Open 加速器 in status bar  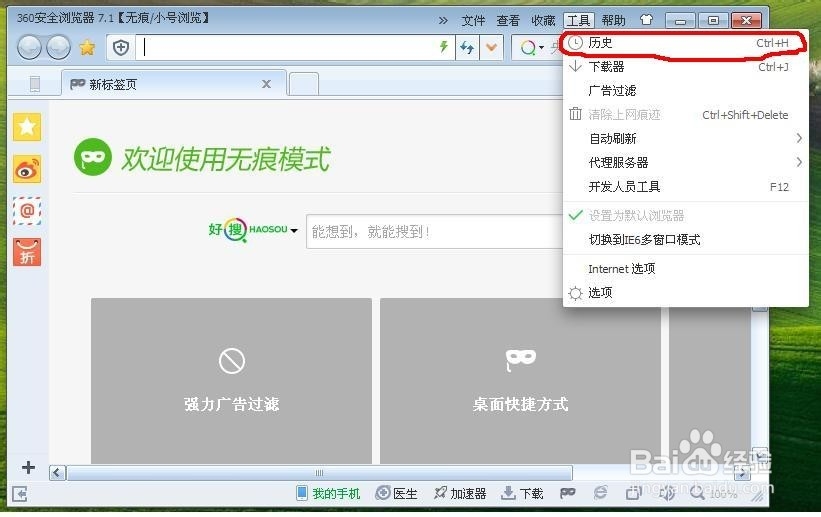tap(460, 493)
